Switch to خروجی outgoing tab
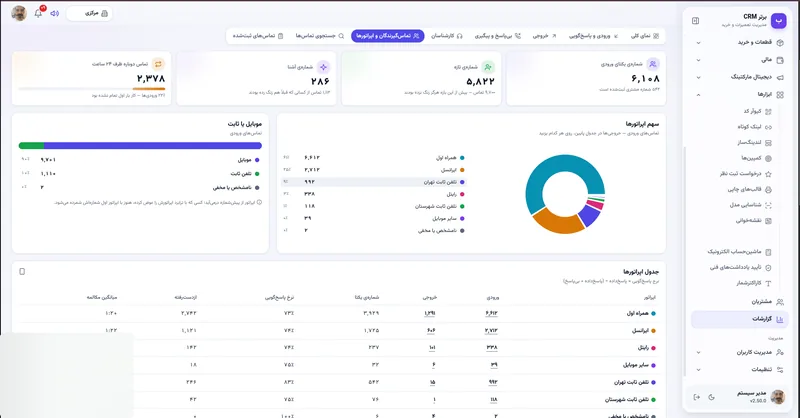 [x=544, y=36]
